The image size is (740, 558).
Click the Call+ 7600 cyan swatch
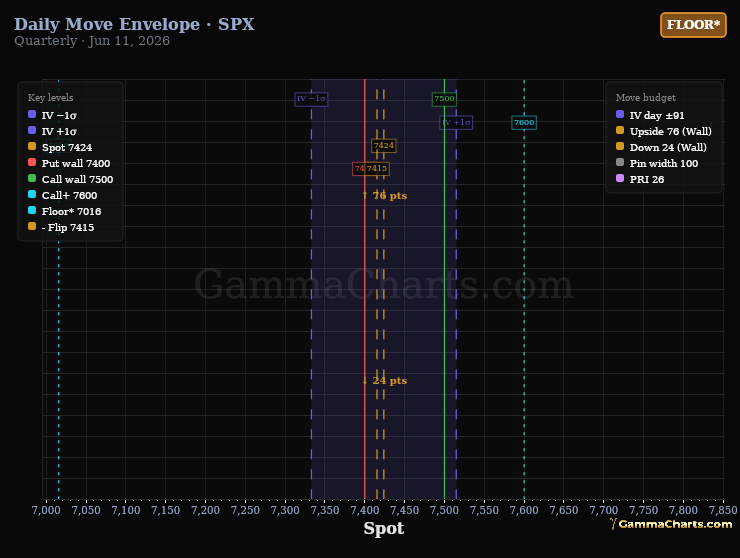point(32,194)
